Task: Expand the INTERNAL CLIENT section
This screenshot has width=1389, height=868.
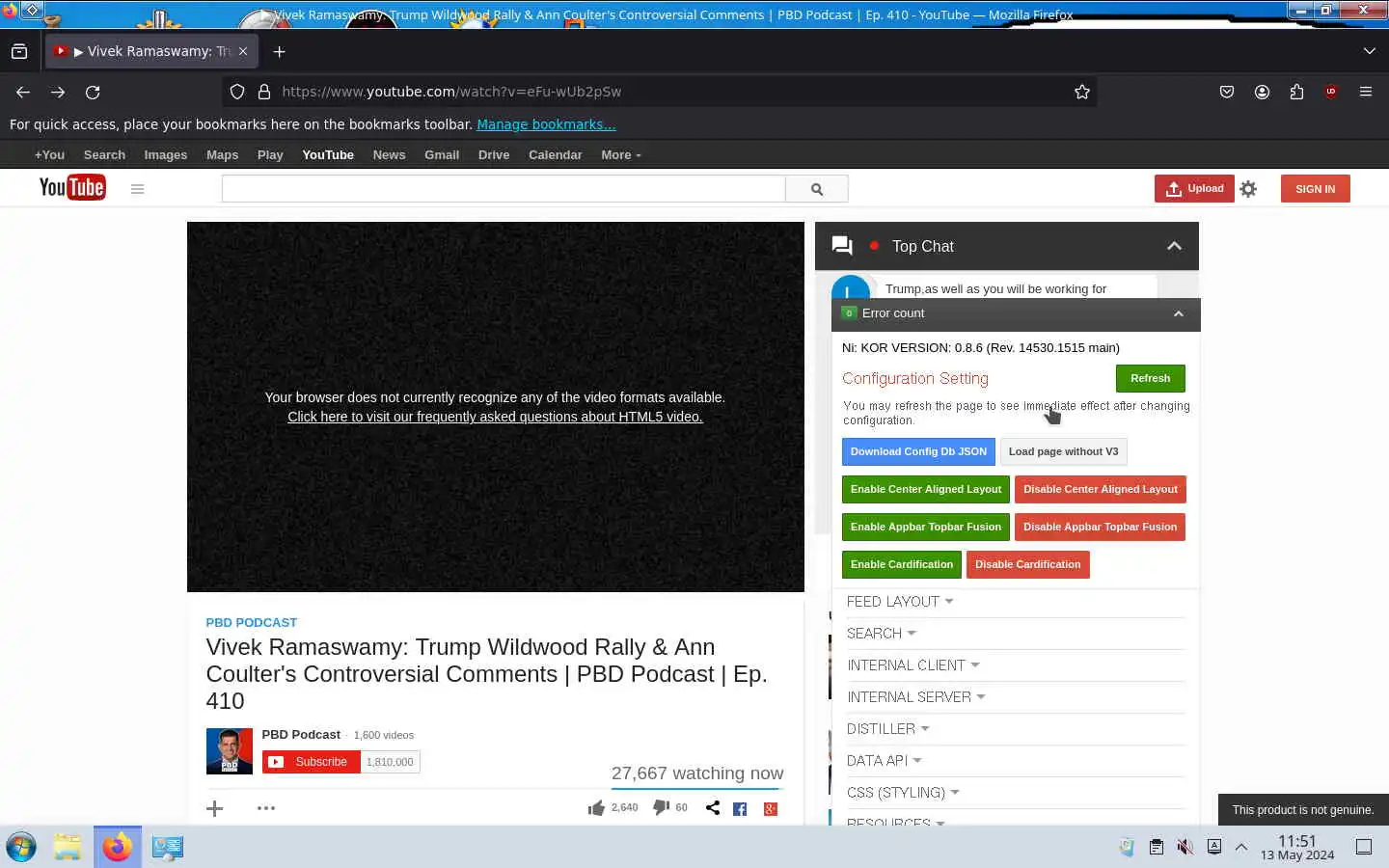Action: pyautogui.click(x=913, y=665)
